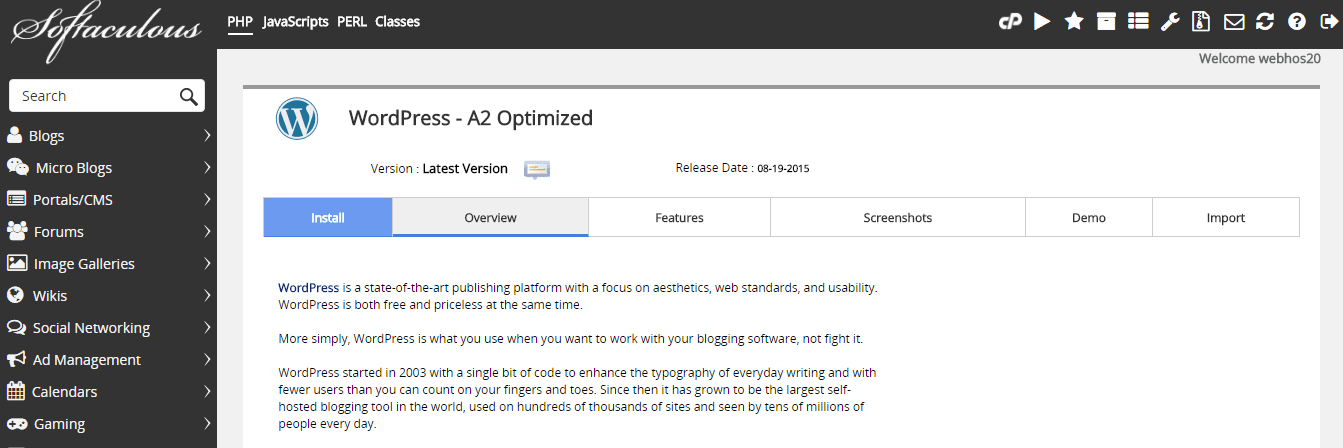Click the sync refresh icon
The height and width of the screenshot is (448, 1343).
[x=1265, y=21]
